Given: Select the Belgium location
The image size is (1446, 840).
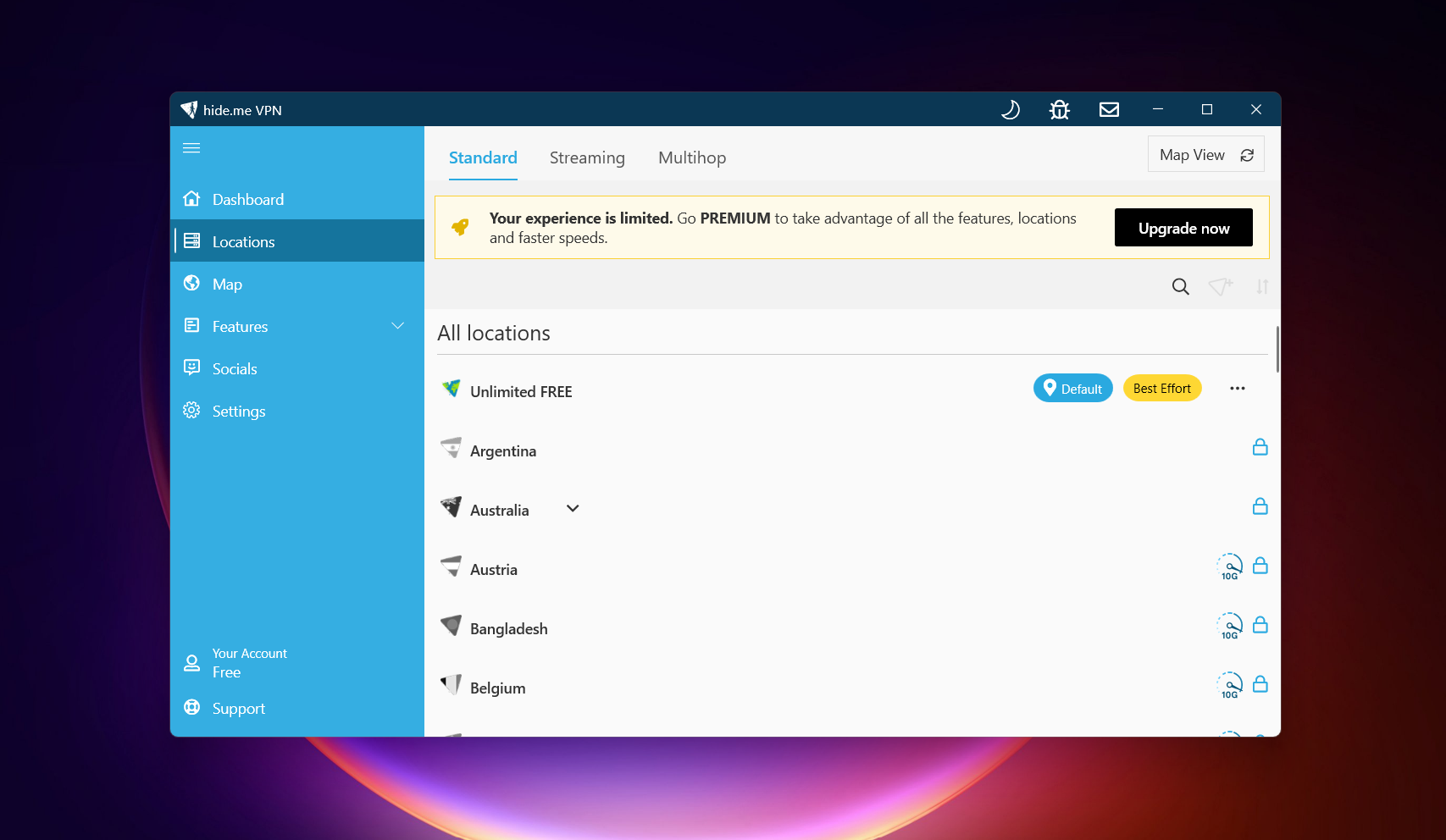Looking at the screenshot, I should point(852,687).
